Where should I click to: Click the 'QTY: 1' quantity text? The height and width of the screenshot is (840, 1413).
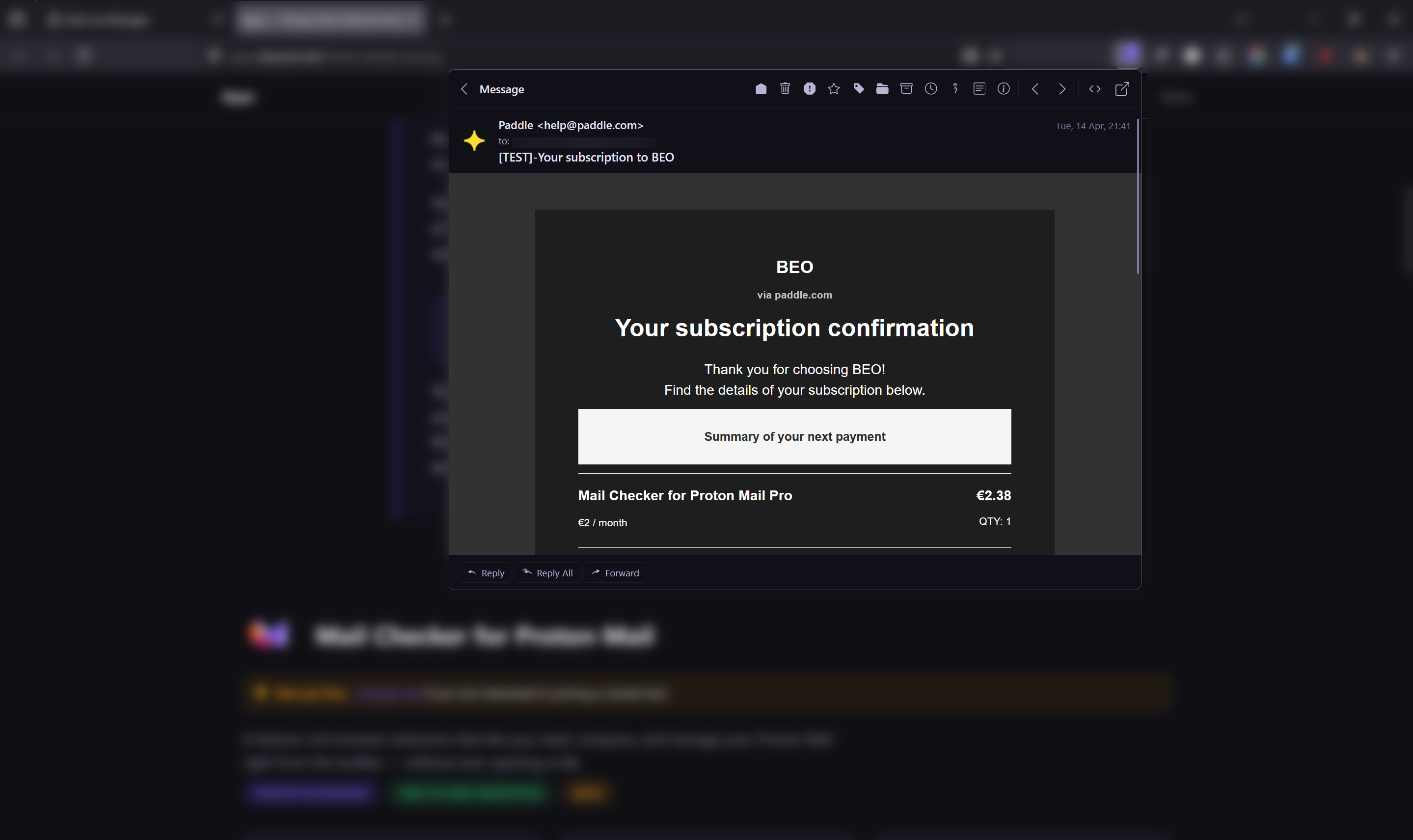click(995, 521)
